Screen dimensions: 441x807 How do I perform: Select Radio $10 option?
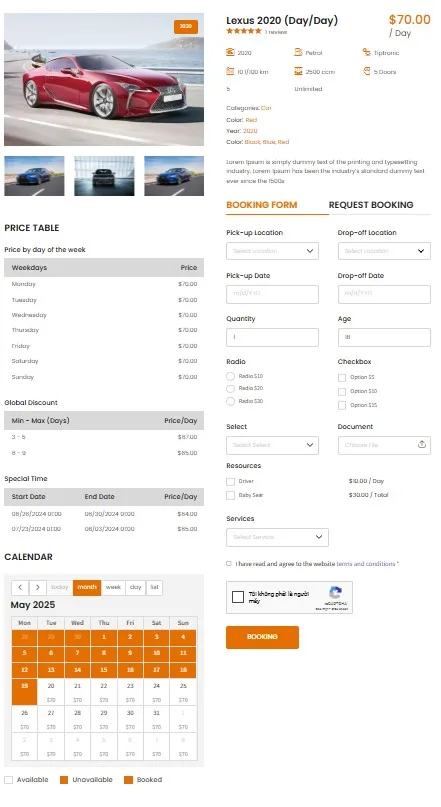pos(231,376)
